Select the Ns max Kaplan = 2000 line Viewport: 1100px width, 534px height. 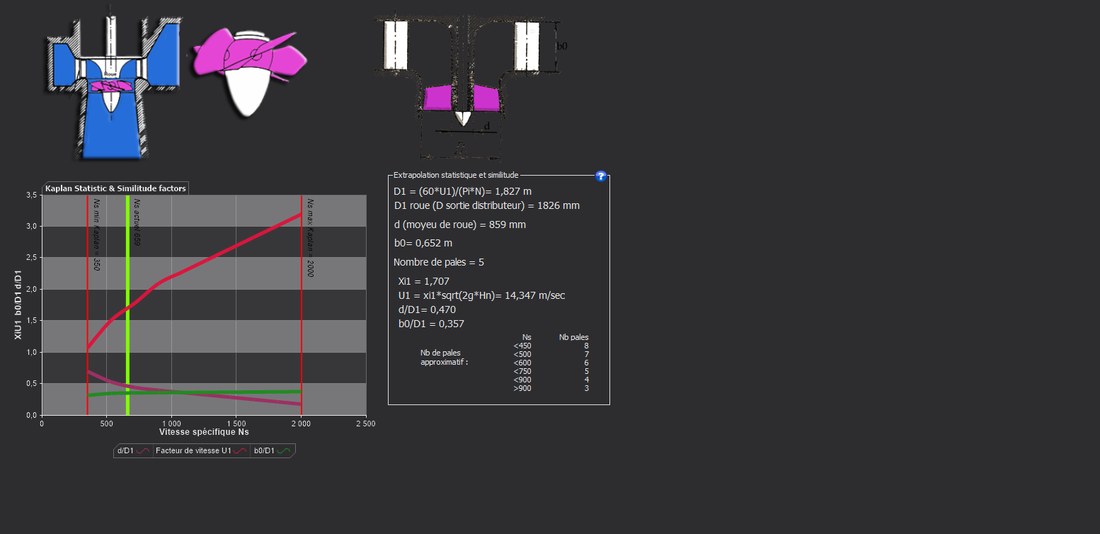point(302,305)
